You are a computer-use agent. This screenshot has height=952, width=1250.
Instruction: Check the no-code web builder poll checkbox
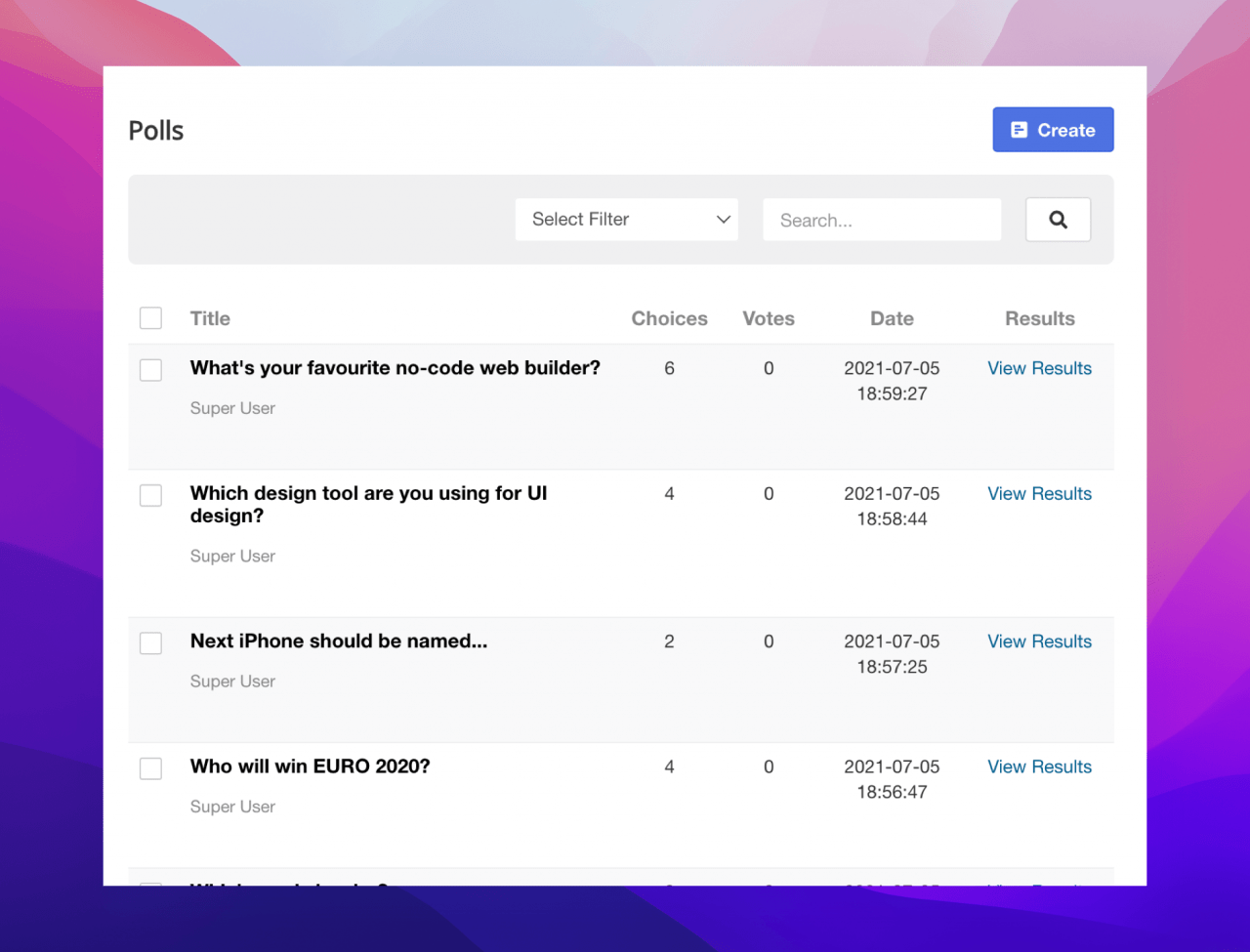tap(150, 370)
